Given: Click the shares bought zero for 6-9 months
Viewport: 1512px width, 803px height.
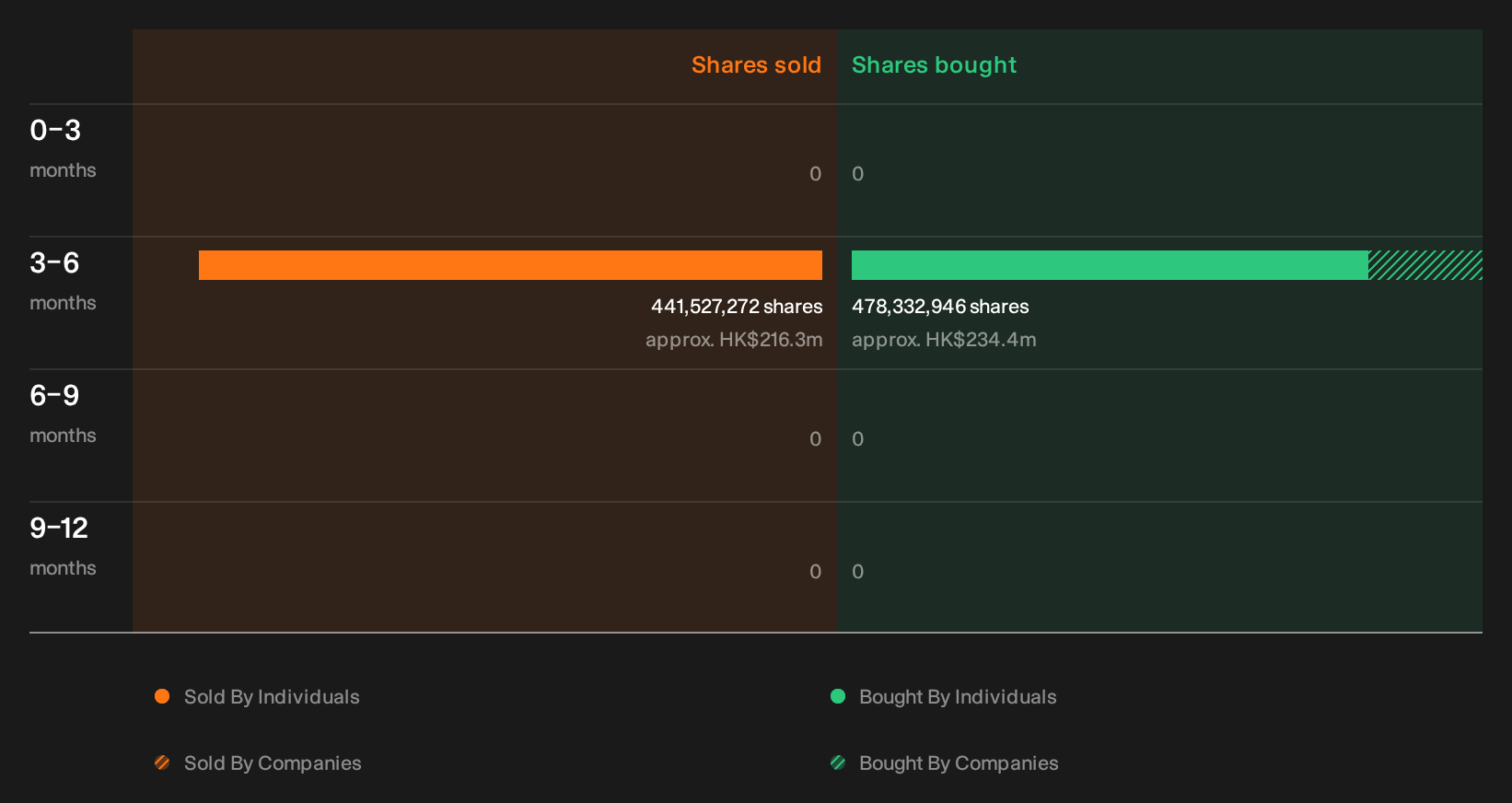Looking at the screenshot, I should pos(857,439).
